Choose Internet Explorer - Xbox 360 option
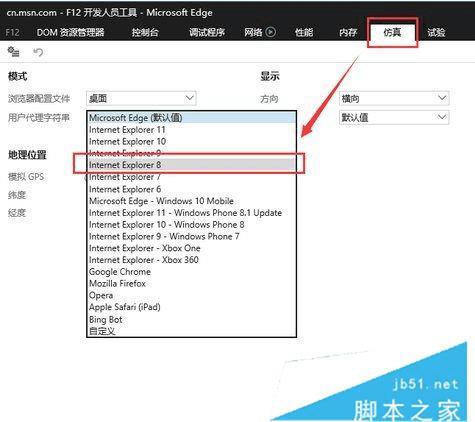475x422 pixels. (x=192, y=260)
